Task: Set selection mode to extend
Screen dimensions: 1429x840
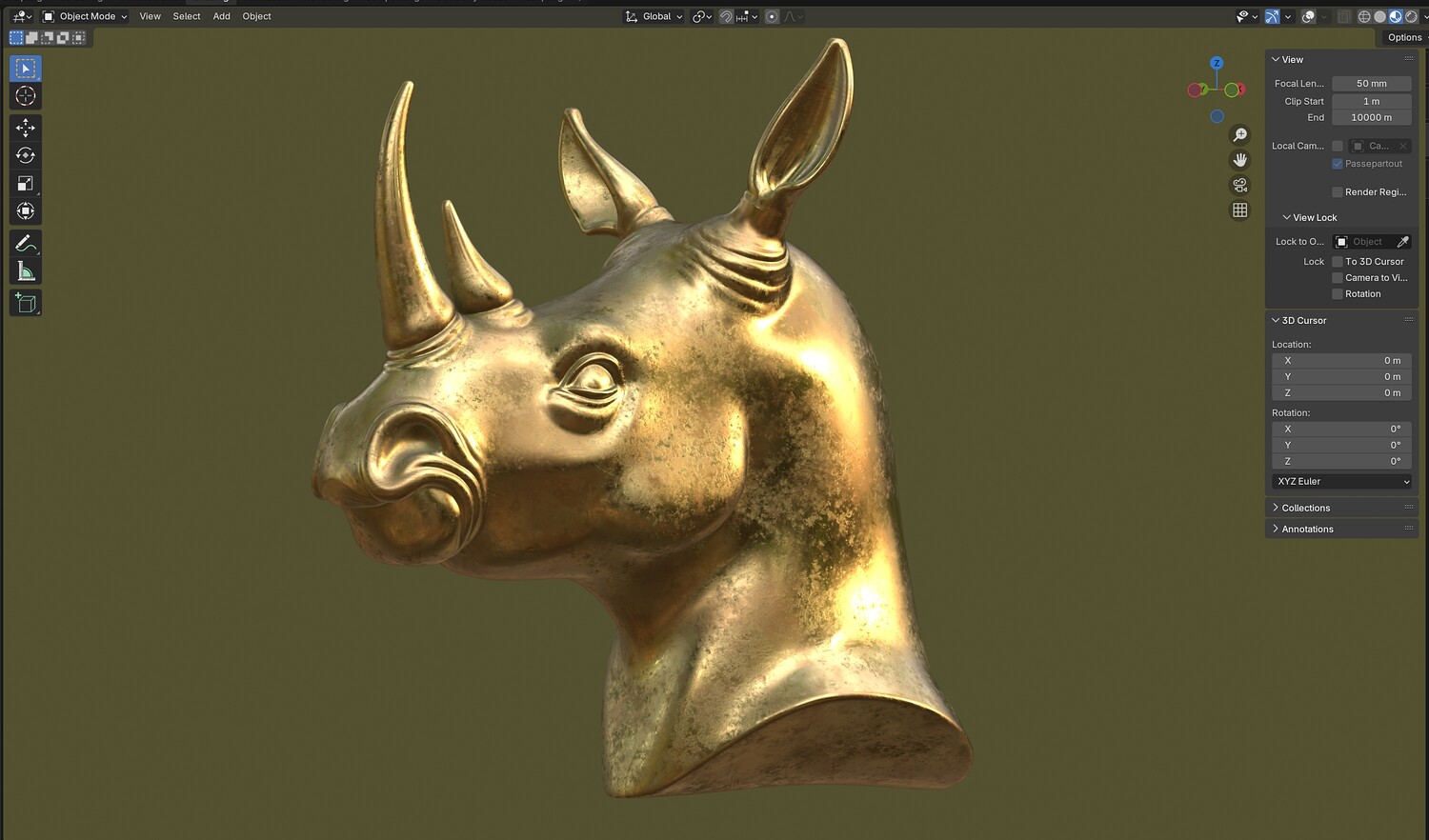Action: (31, 38)
